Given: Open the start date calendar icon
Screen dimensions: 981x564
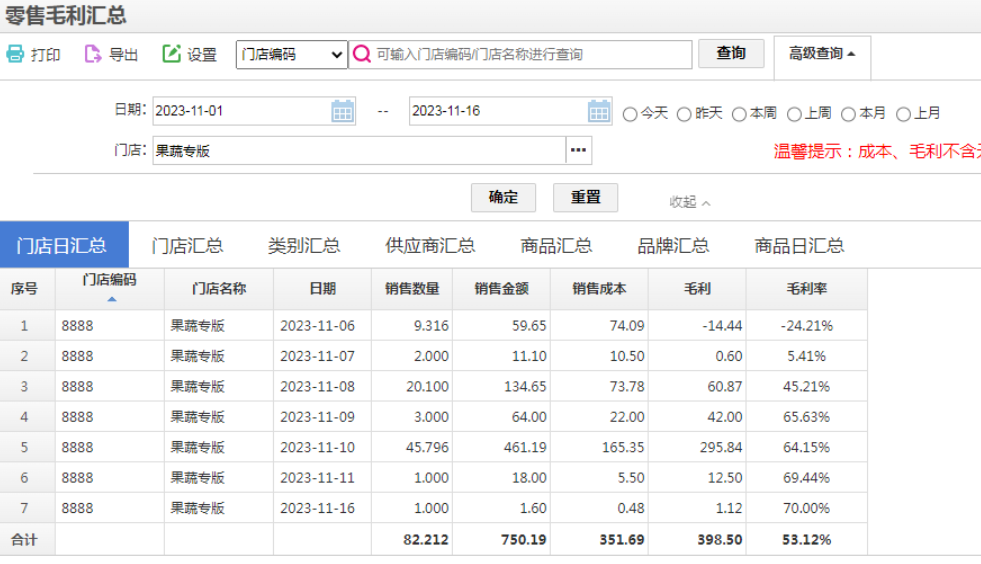Looking at the screenshot, I should pos(342,111).
